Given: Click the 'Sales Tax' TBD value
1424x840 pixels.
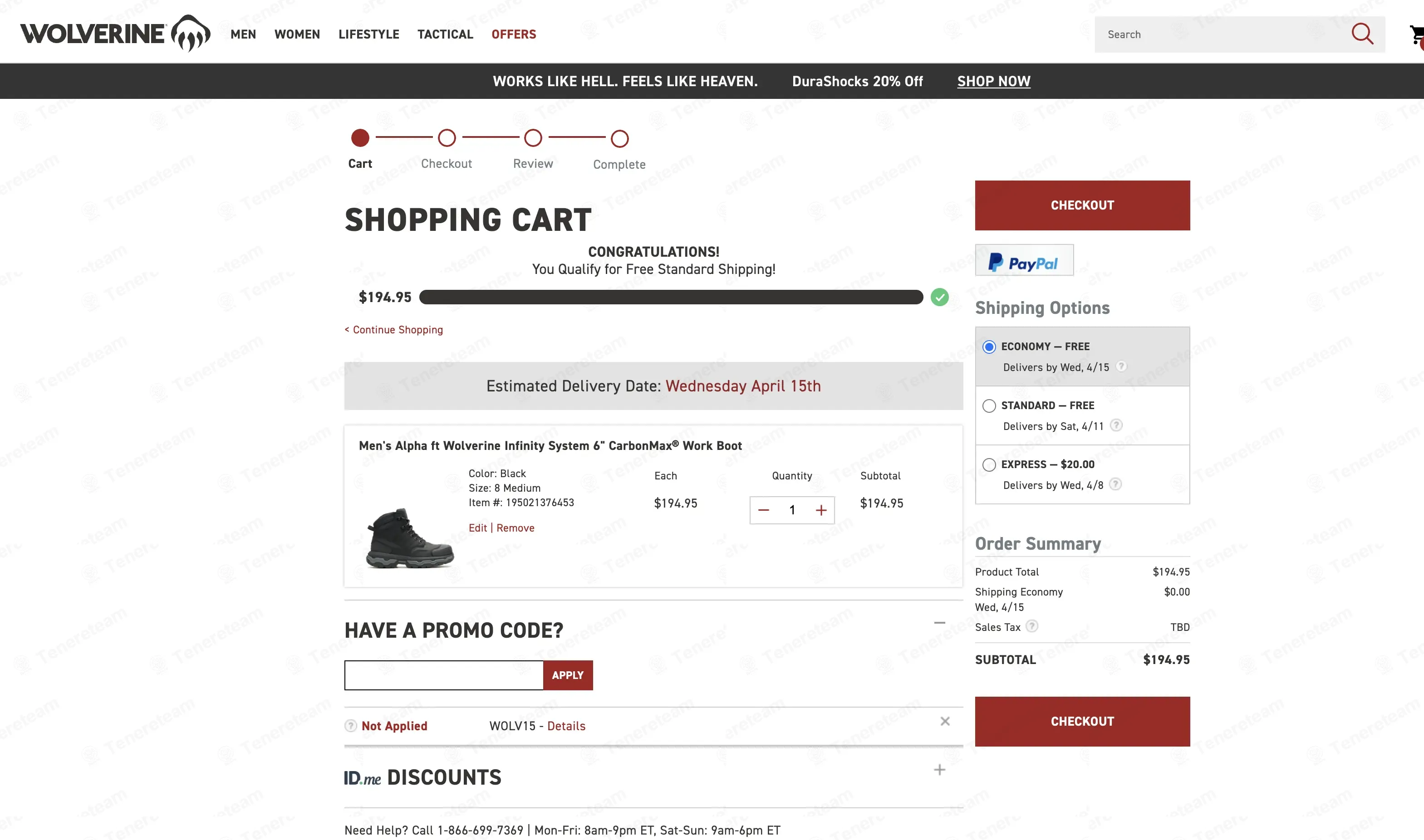Looking at the screenshot, I should pos(1180,627).
